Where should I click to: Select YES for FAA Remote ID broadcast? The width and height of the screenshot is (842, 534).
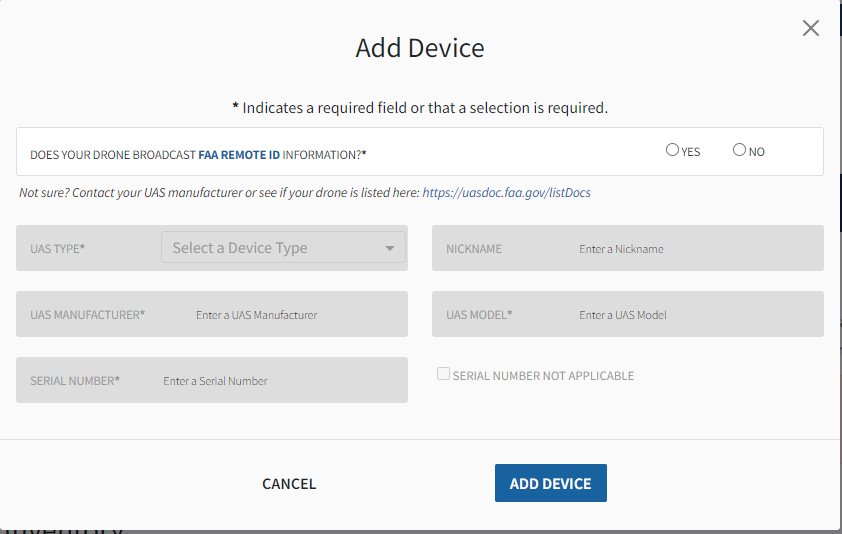pos(672,150)
